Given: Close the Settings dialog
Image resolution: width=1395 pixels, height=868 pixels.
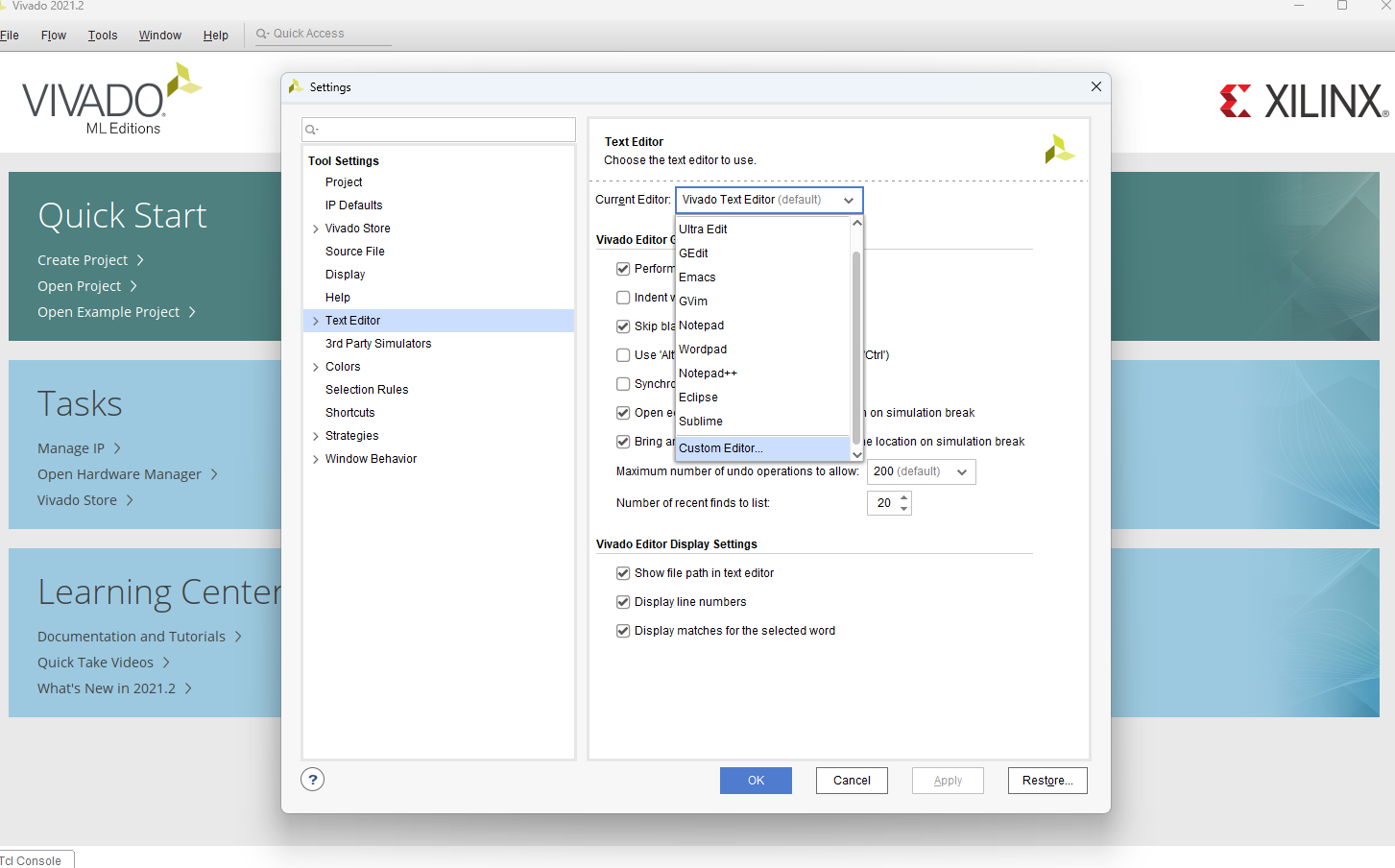Looking at the screenshot, I should [x=1095, y=86].
